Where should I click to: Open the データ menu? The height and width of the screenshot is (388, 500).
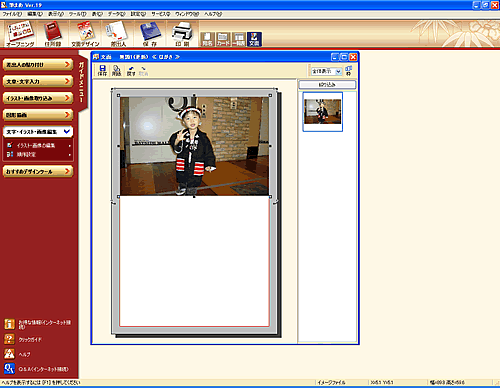coord(116,14)
